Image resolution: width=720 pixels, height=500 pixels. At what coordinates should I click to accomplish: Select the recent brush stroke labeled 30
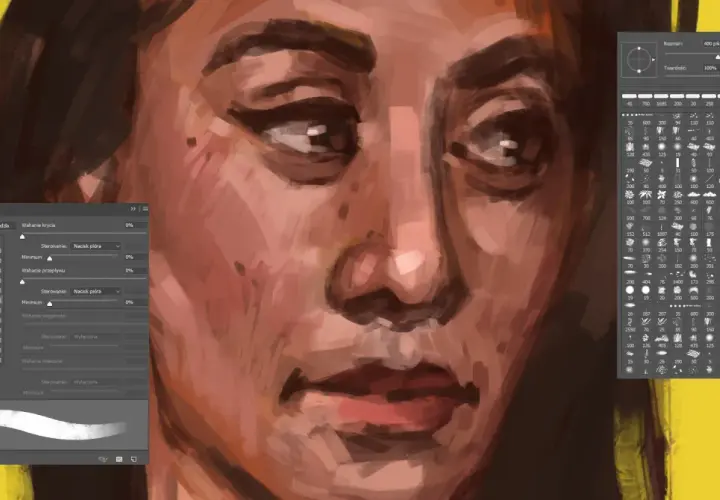693,99
